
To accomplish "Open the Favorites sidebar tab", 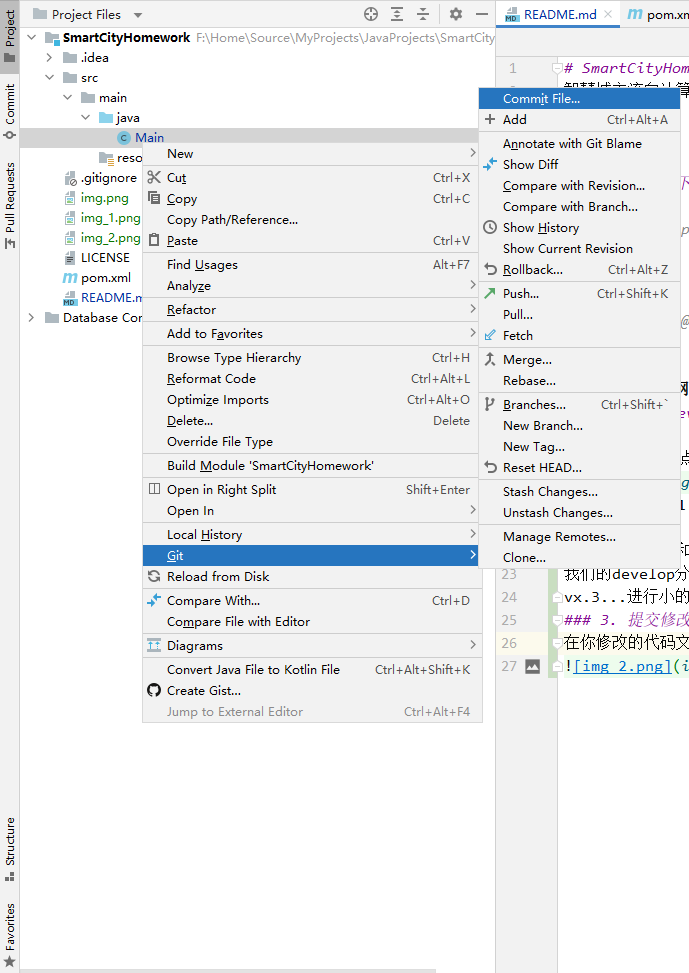I will pyautogui.click(x=9, y=935).
